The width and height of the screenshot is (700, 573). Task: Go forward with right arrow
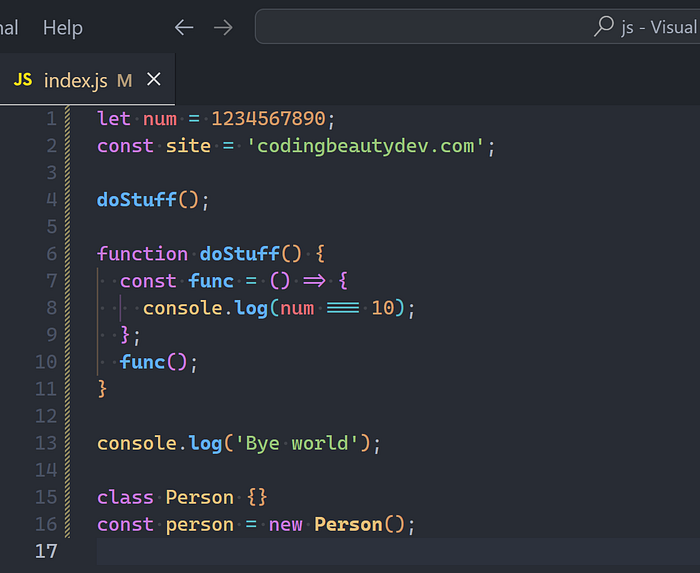tap(223, 28)
